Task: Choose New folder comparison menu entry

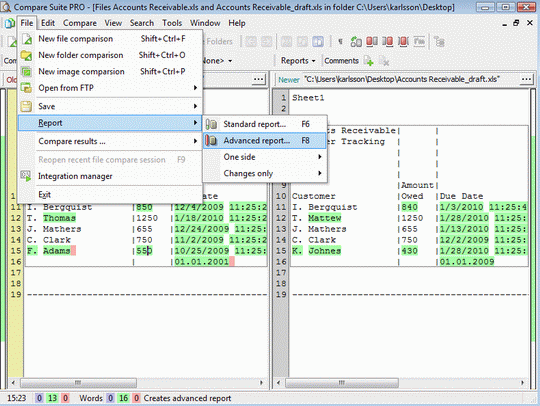Action: 111,55
